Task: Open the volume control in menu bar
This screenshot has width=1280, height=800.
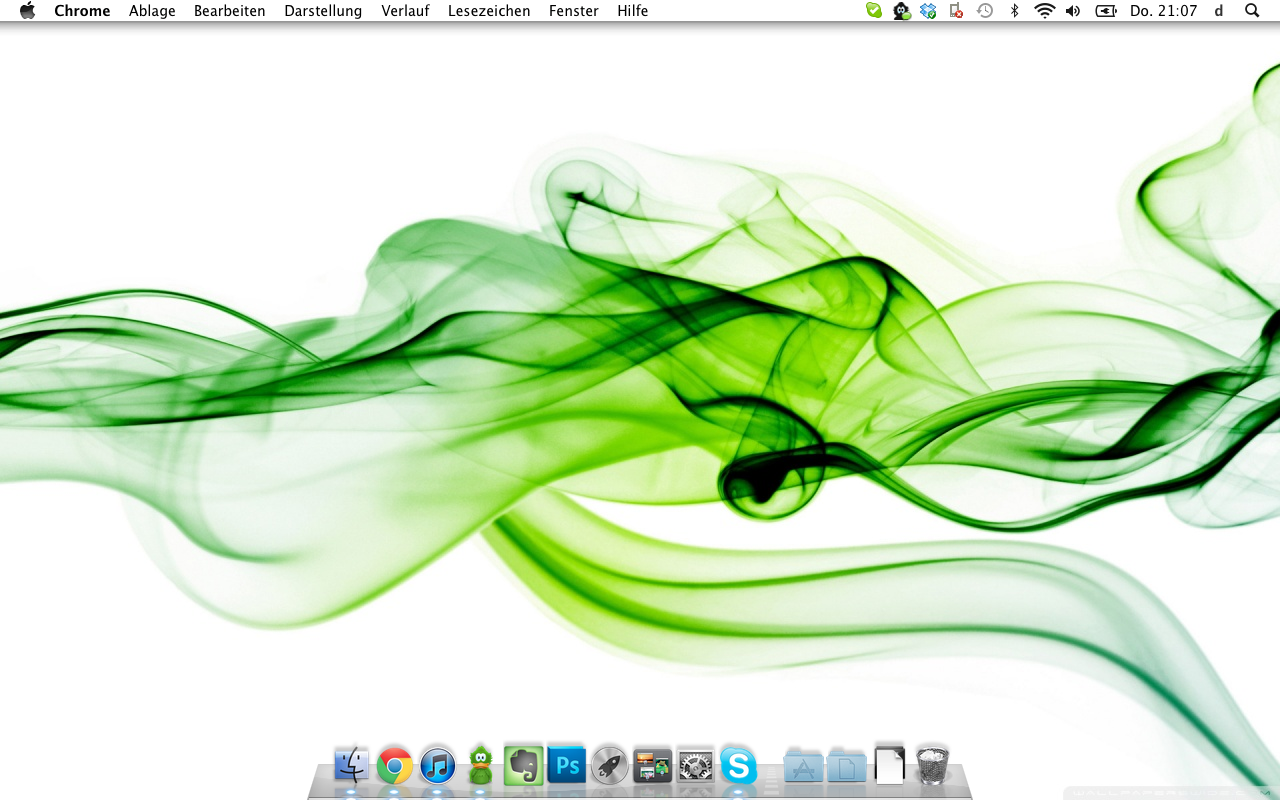Action: 1073,11
